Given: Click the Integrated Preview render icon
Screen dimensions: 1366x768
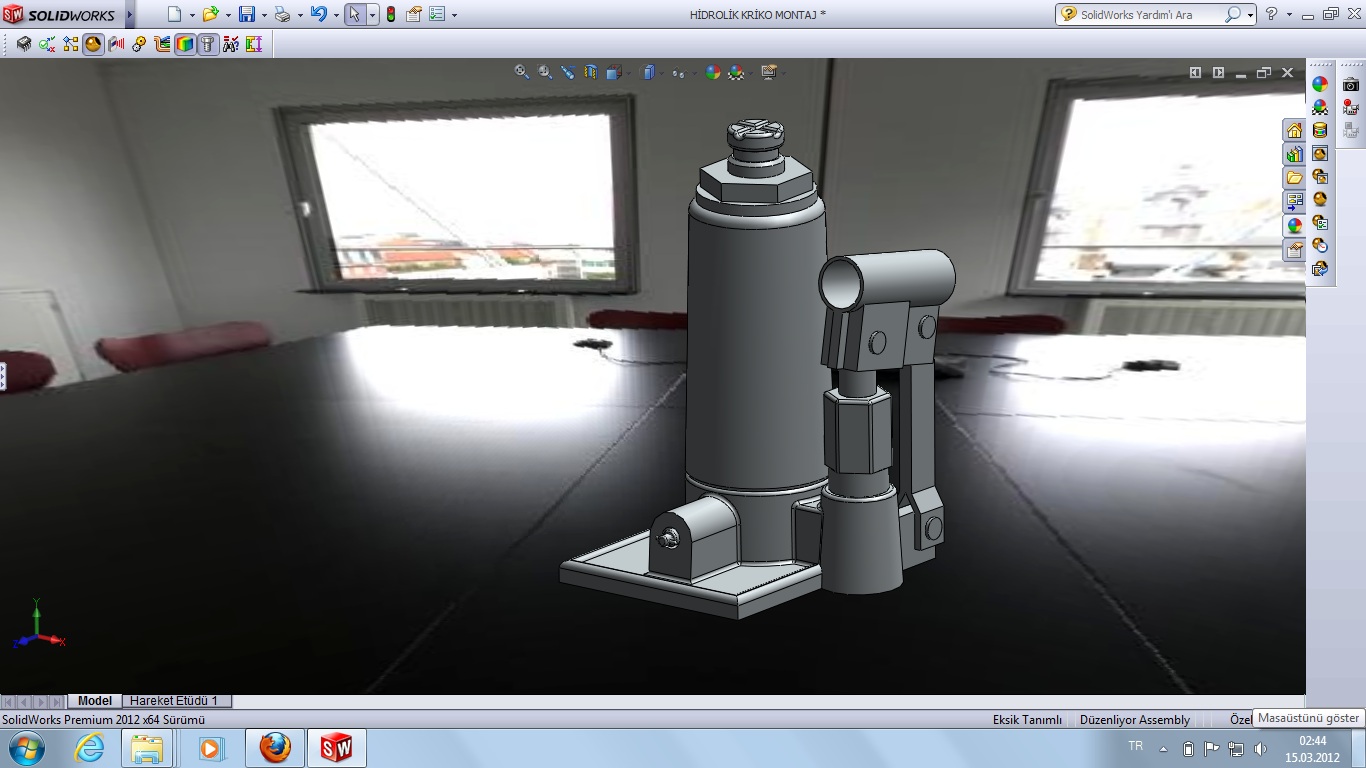Looking at the screenshot, I should [1320, 154].
